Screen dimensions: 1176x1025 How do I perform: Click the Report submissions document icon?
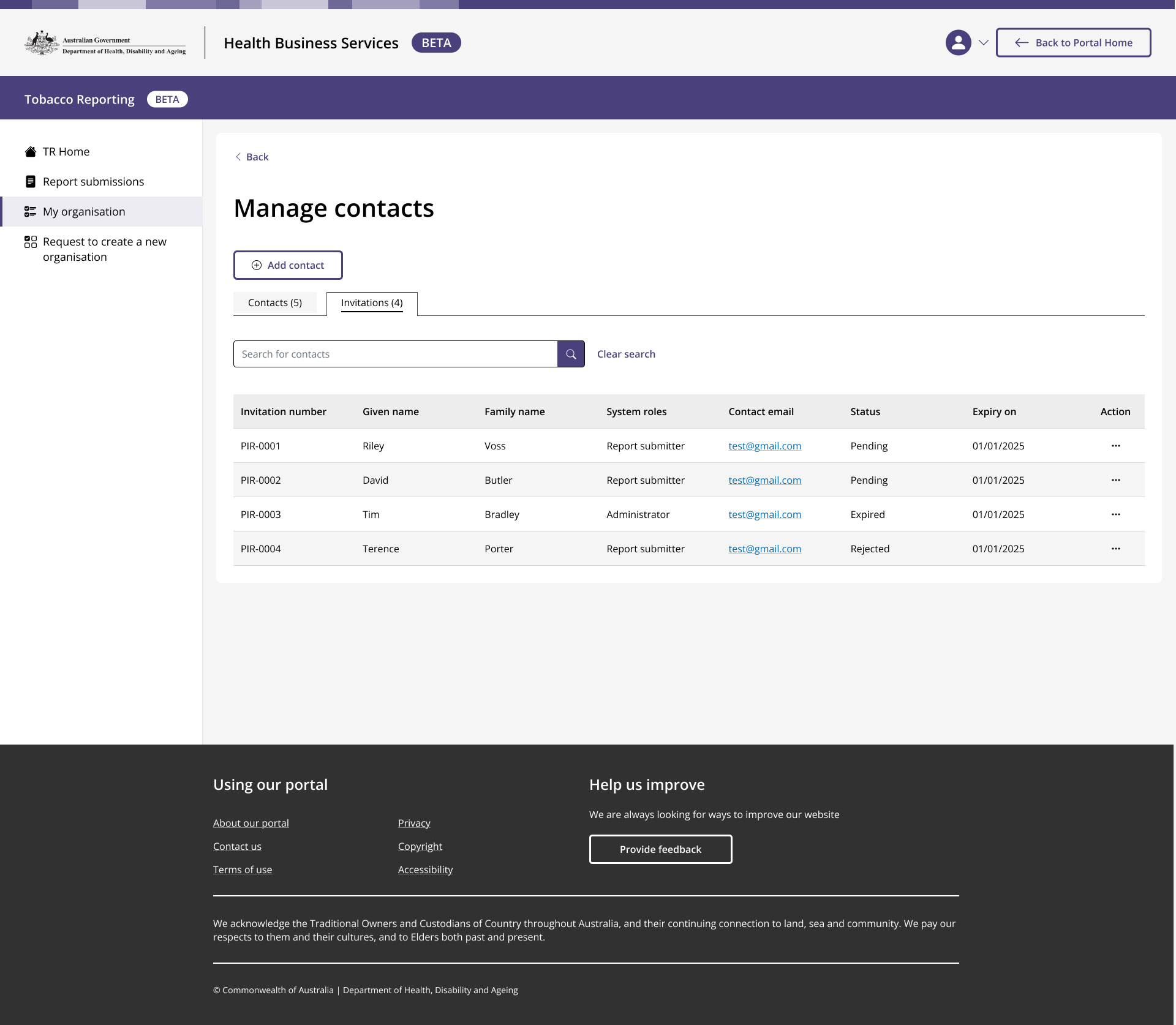click(x=31, y=181)
